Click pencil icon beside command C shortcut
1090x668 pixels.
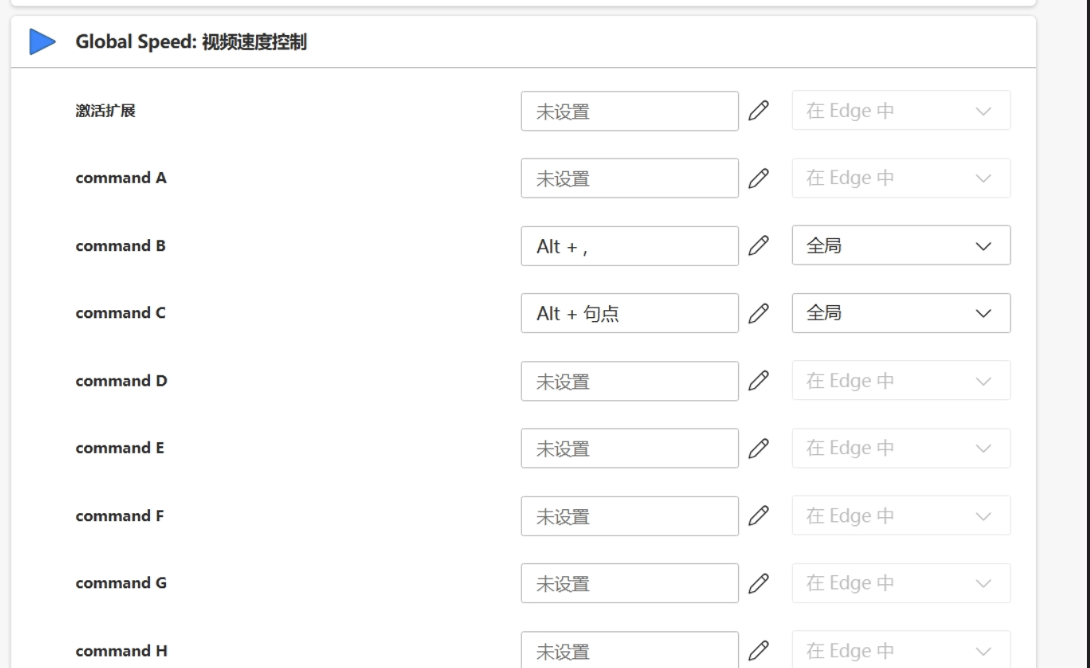[x=758, y=313]
